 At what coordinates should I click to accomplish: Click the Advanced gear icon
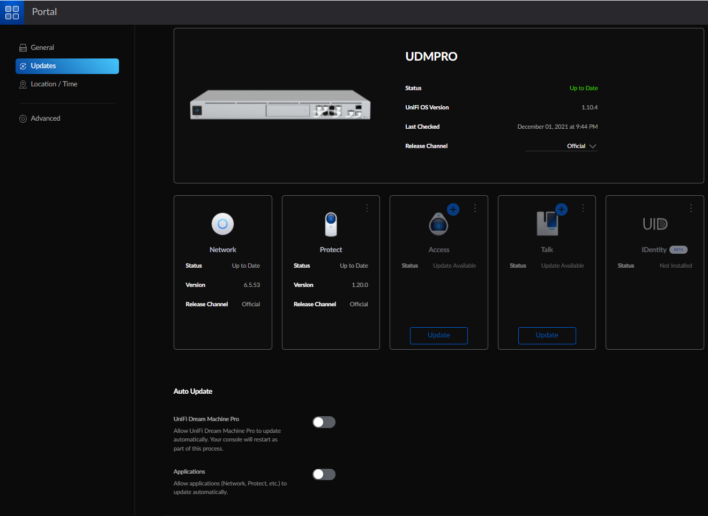23,119
